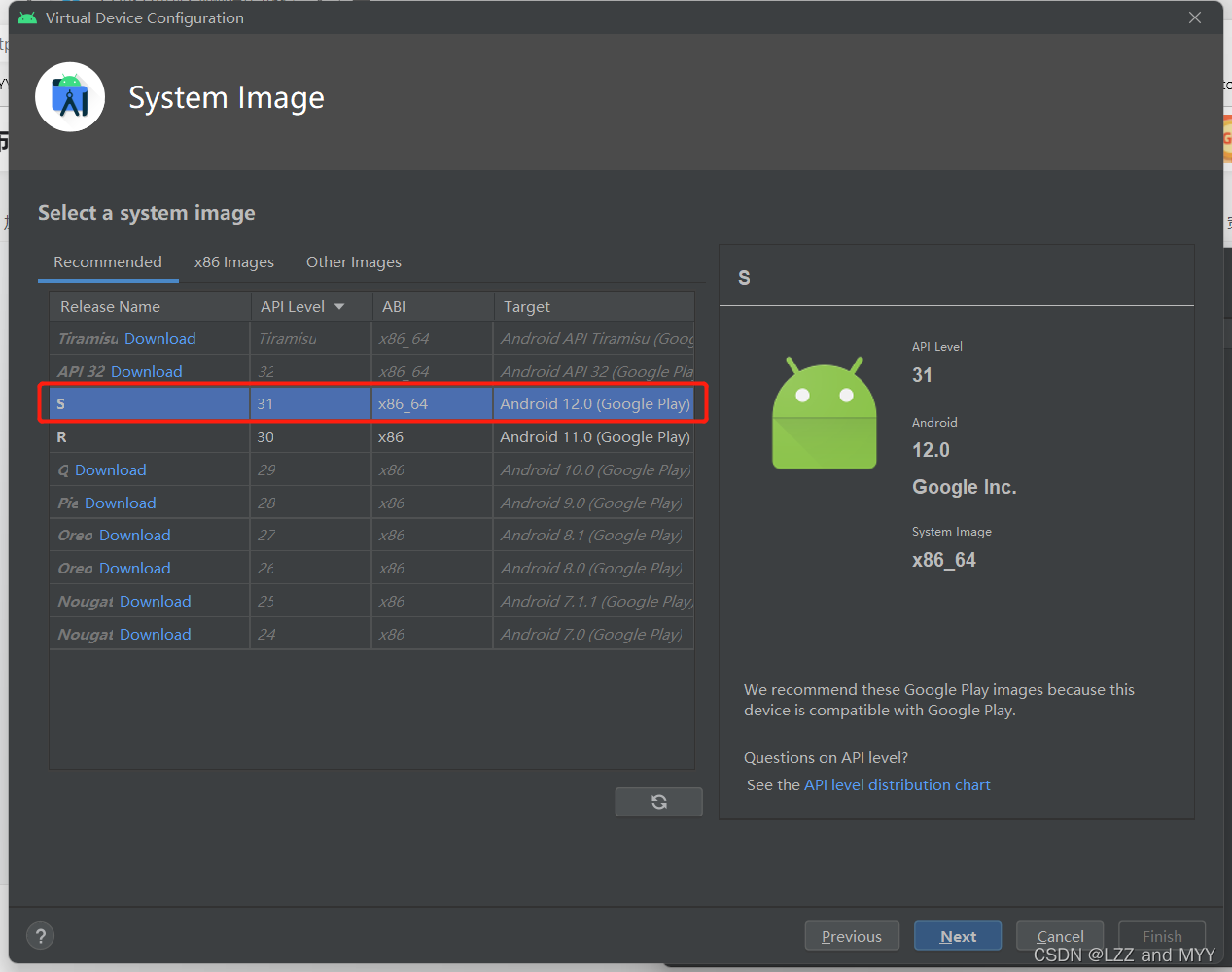
Task: Click the Android Studio logo in the header
Action: pyautogui.click(x=70, y=97)
